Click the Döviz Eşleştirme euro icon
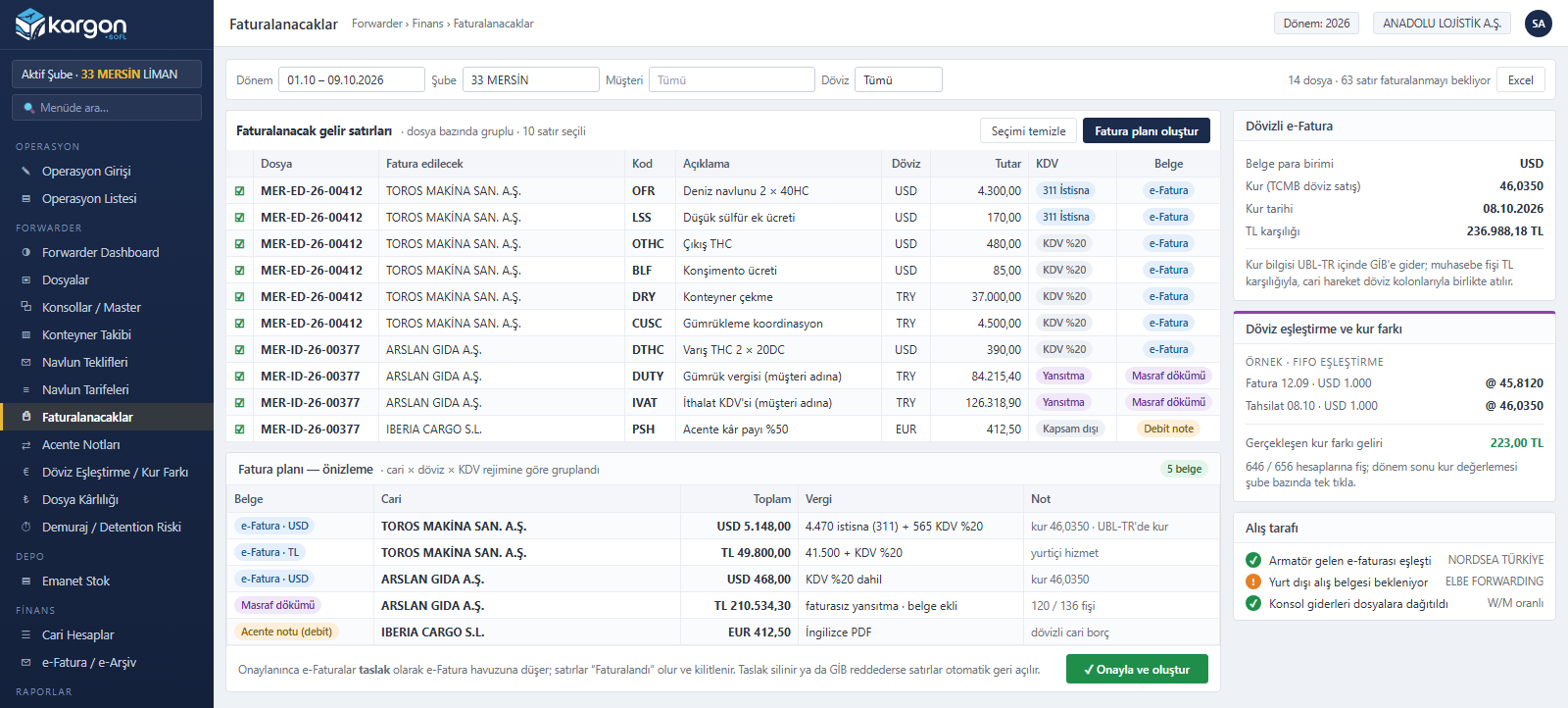1568x708 pixels. (26, 473)
